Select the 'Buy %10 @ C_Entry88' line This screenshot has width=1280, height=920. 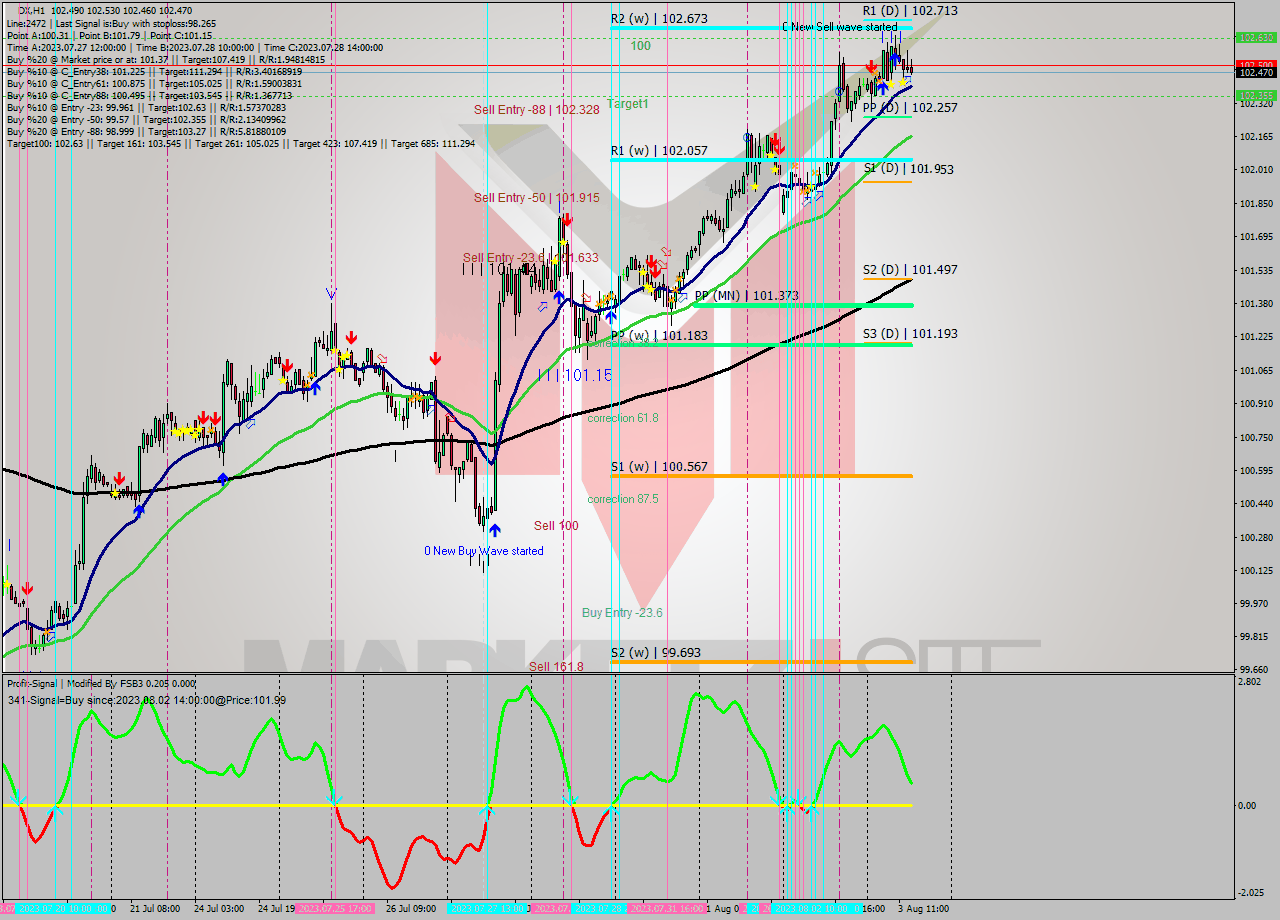click(x=149, y=95)
